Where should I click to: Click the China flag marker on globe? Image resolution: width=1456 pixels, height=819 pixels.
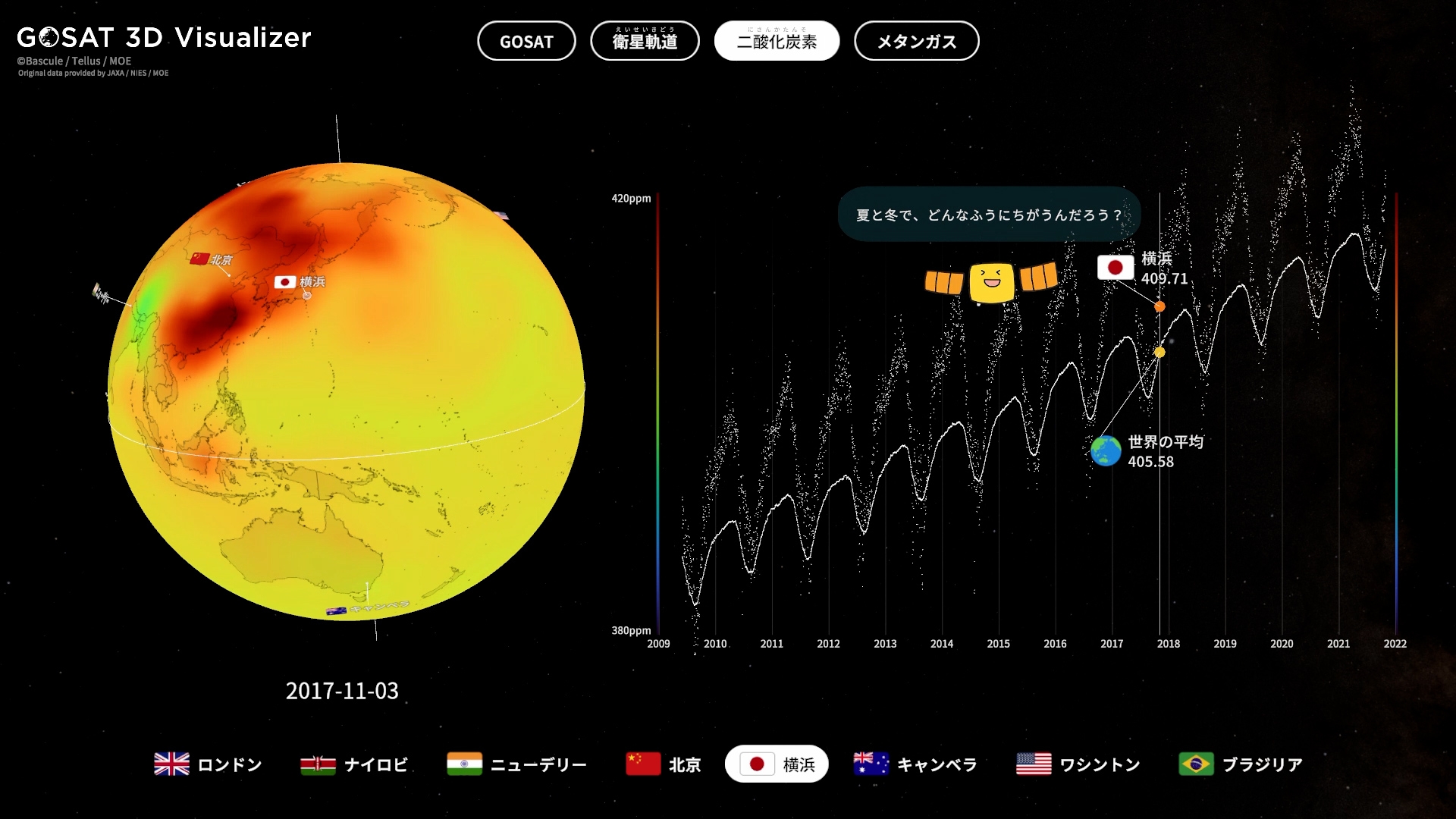199,259
